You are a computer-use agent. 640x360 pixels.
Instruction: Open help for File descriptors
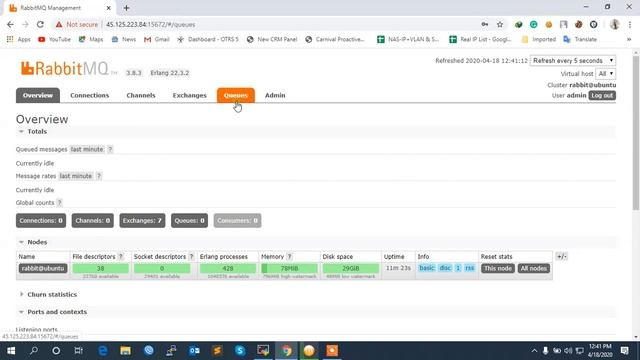pos(121,256)
